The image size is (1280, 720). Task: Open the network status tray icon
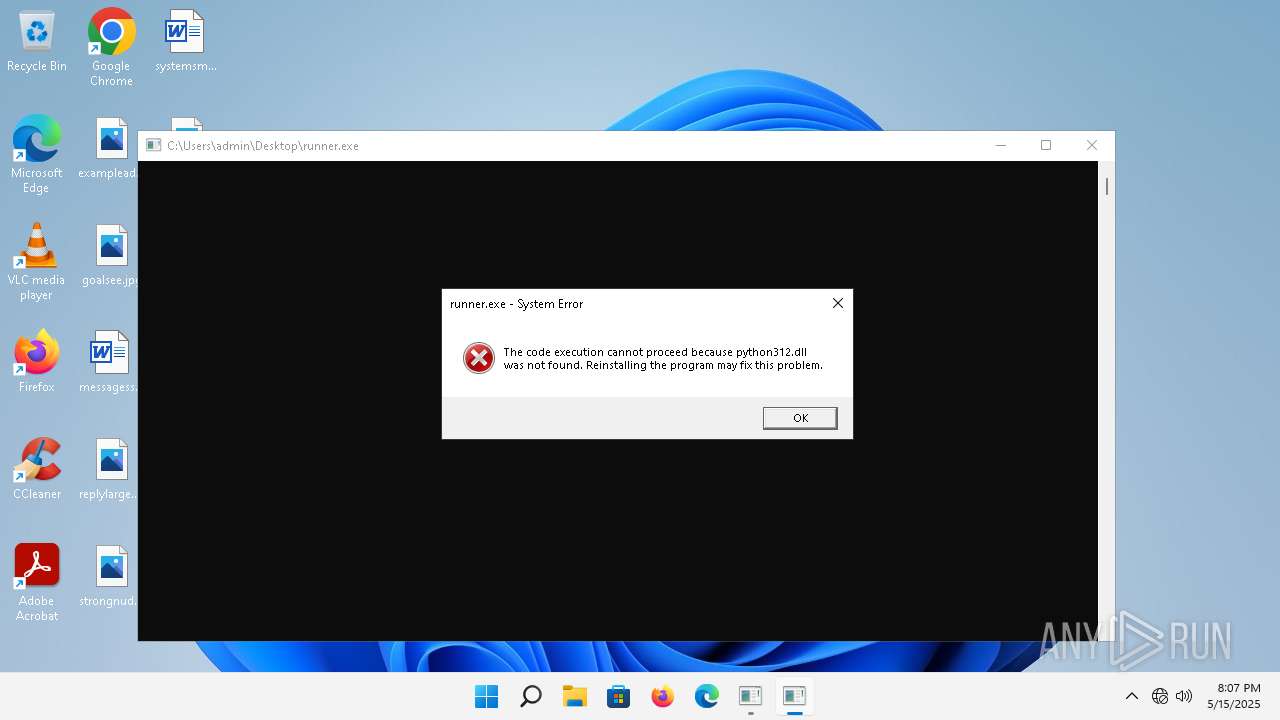pyautogui.click(x=1160, y=696)
